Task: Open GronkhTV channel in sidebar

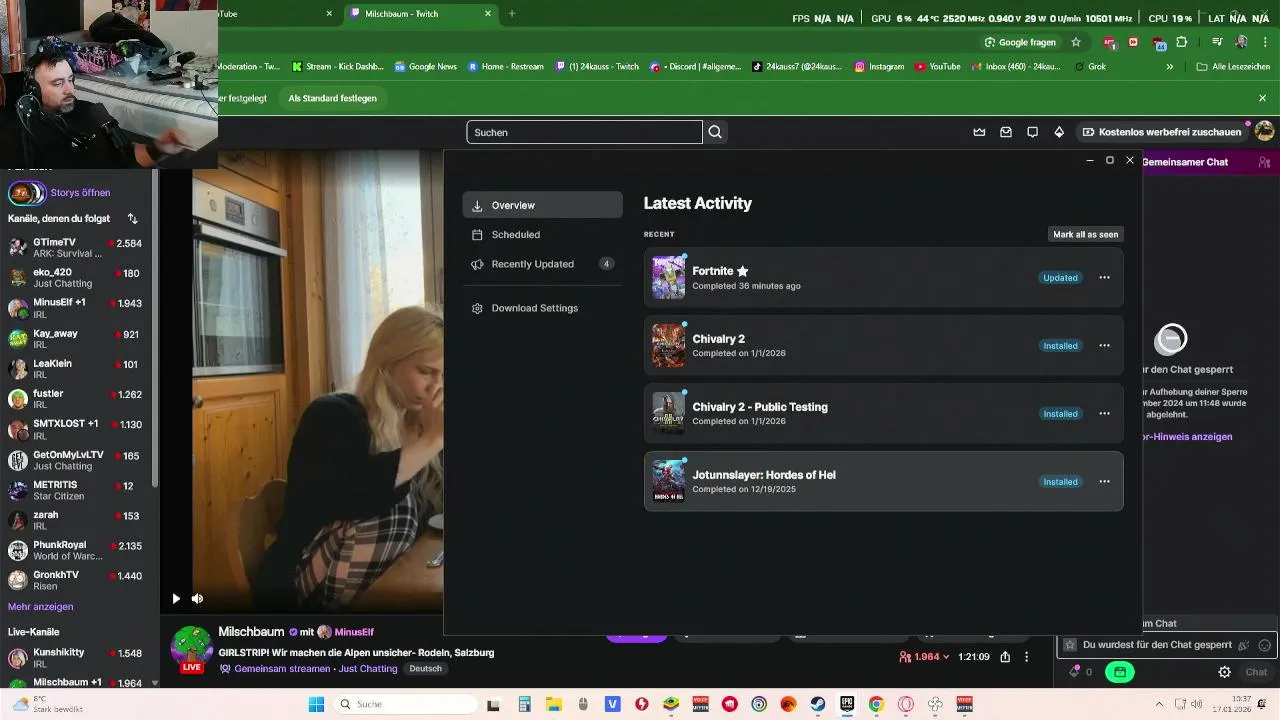Action: pos(76,581)
